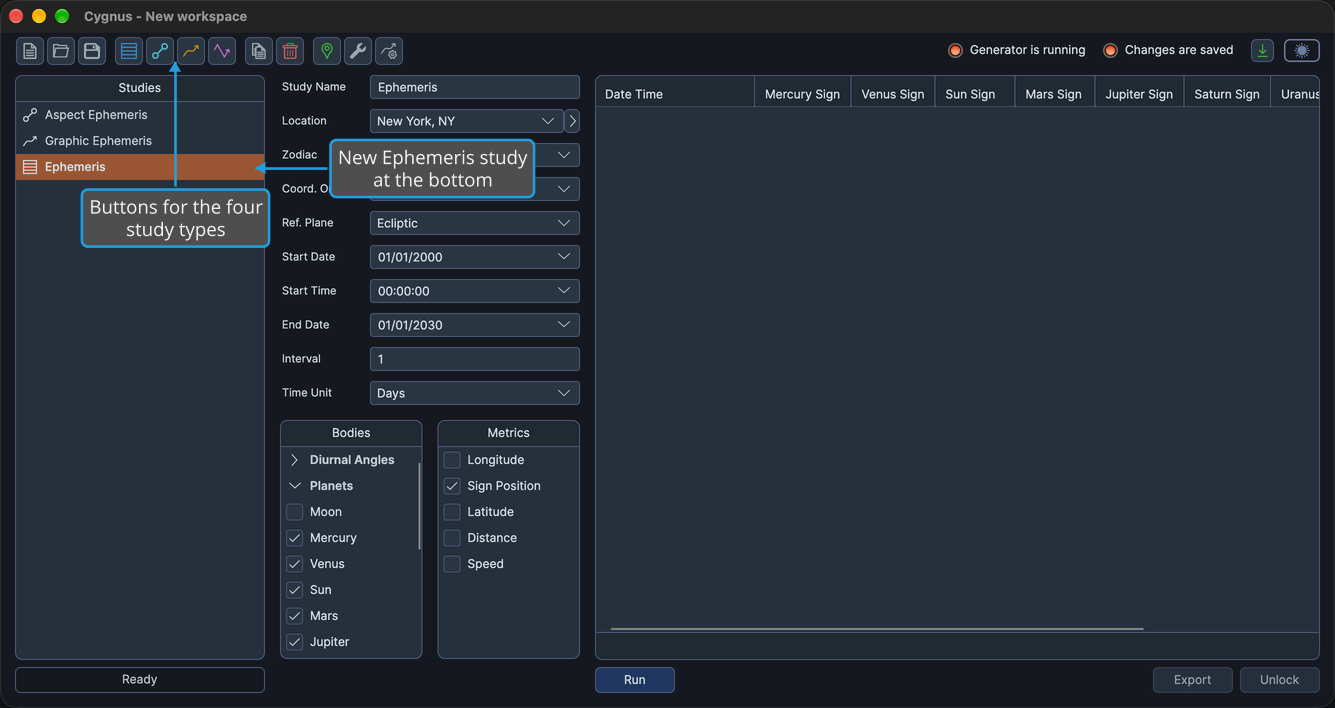The height and width of the screenshot is (708, 1335).
Task: Save the workspace with the floppy disk icon
Action: (x=92, y=51)
